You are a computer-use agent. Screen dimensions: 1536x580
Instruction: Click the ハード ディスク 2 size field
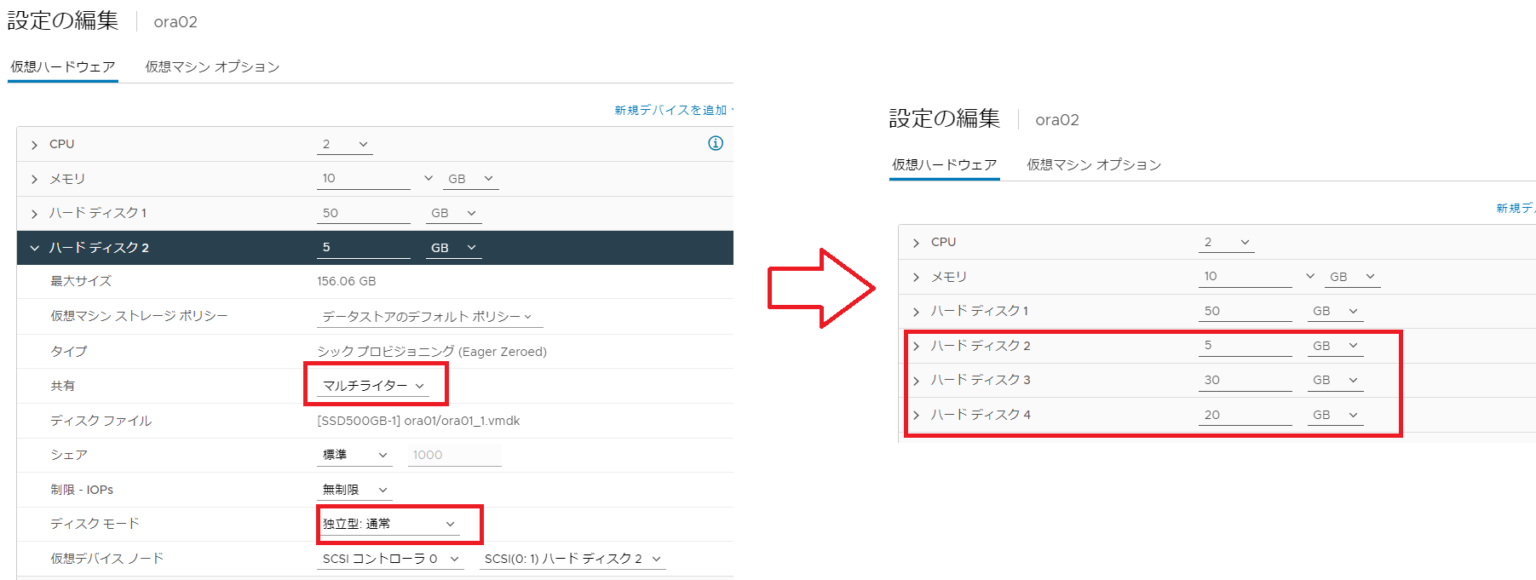pos(363,247)
